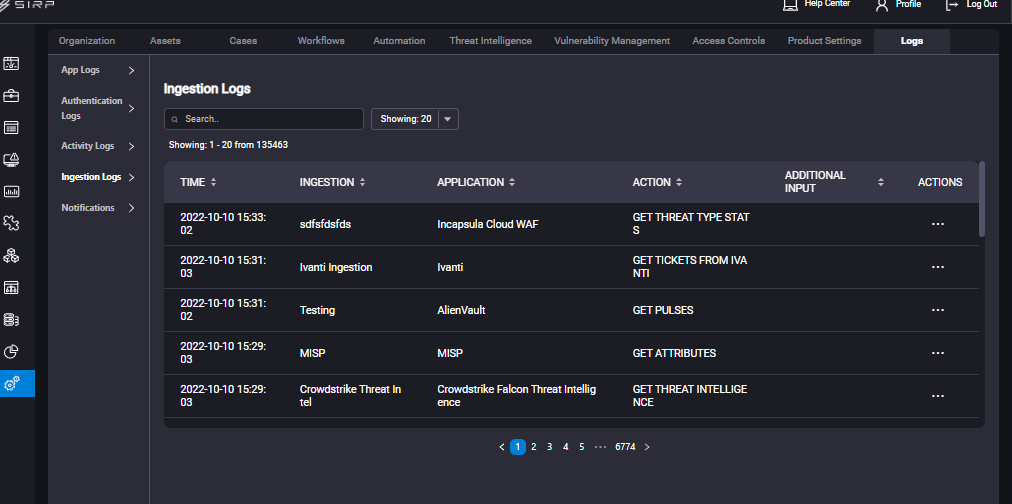1012x504 pixels.
Task: Click GET PULSES action cell
Action: click(663, 310)
